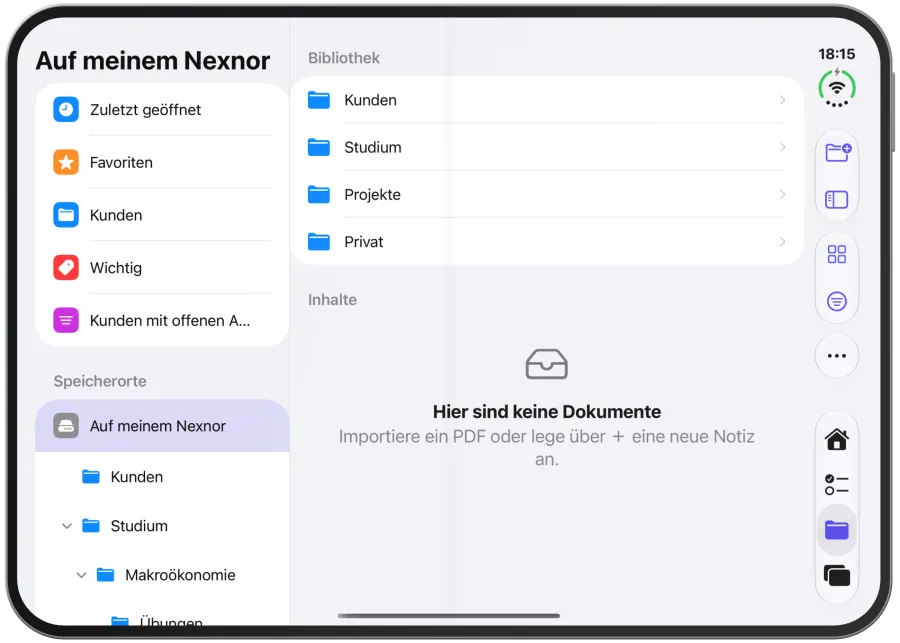Open Kunden mit offenen A... smart list
The height and width of the screenshot is (643, 900).
[x=162, y=320]
